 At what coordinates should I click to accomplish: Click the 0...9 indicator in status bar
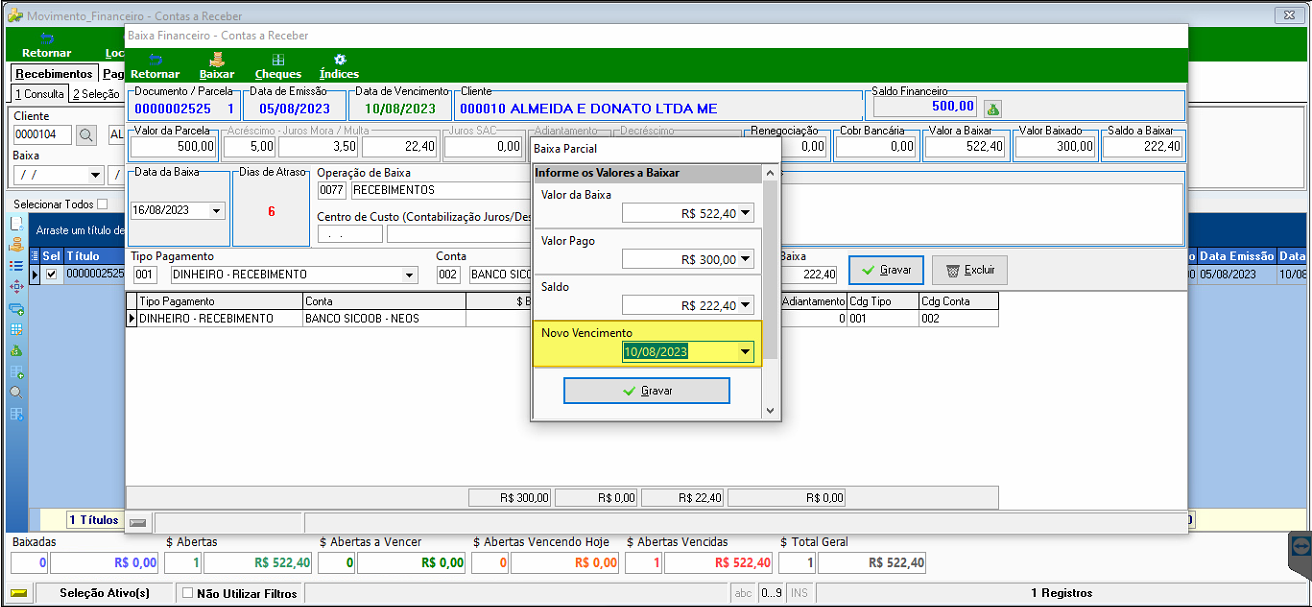[771, 593]
